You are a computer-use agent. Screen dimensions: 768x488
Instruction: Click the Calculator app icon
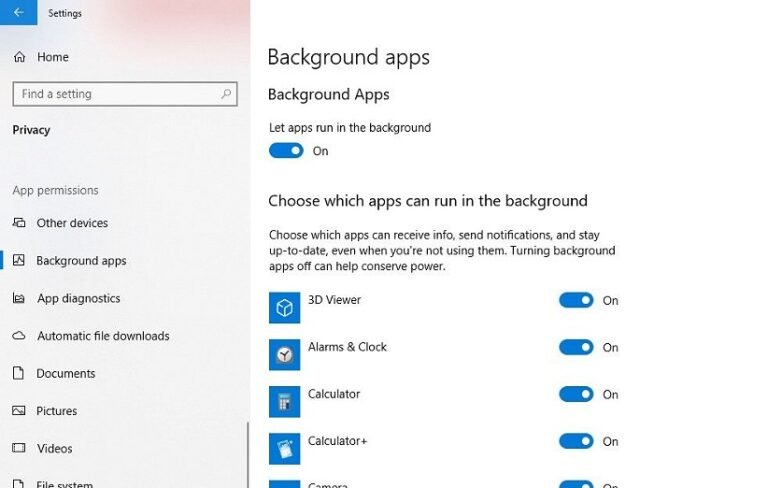284,402
